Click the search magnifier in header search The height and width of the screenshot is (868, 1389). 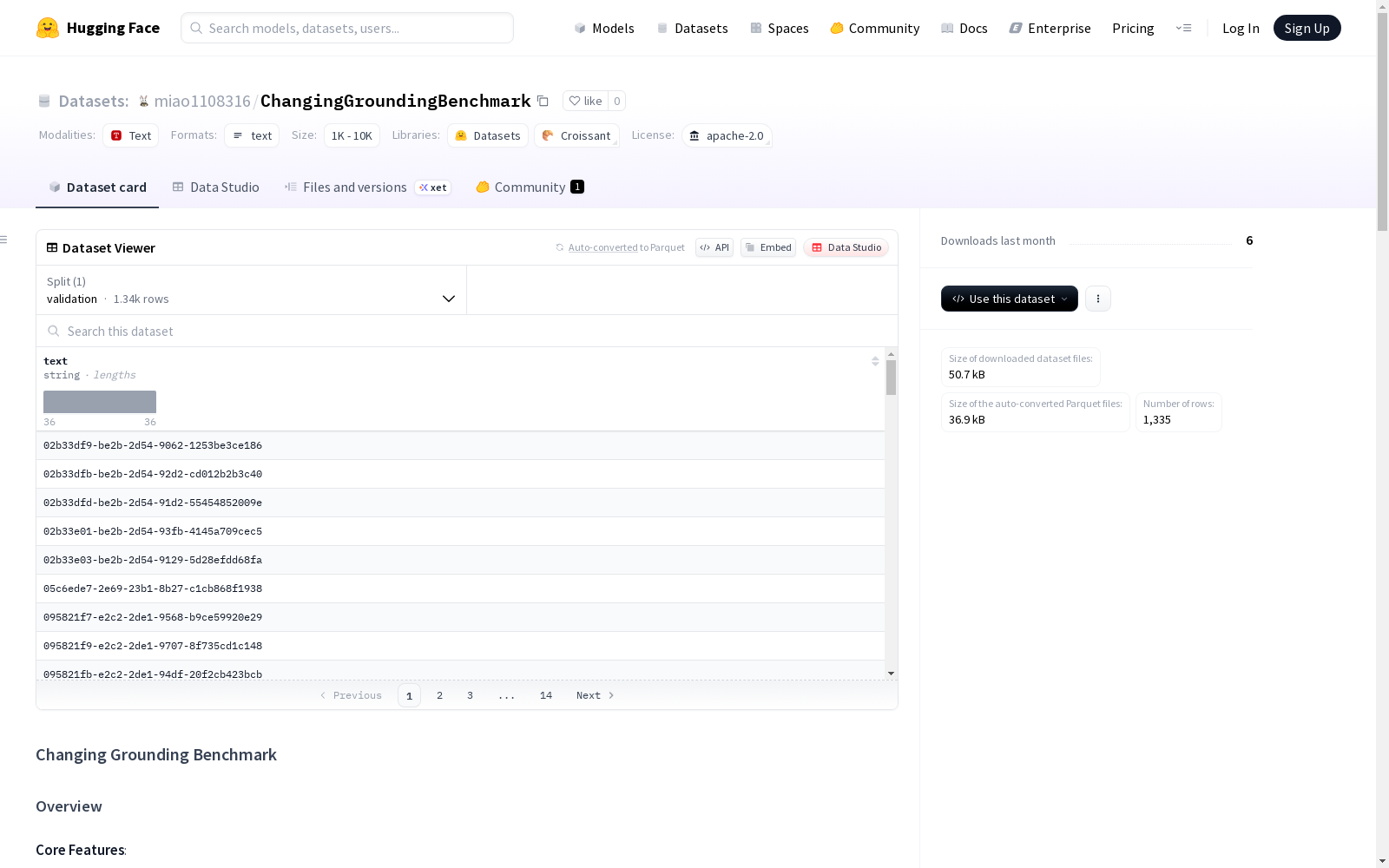196,28
